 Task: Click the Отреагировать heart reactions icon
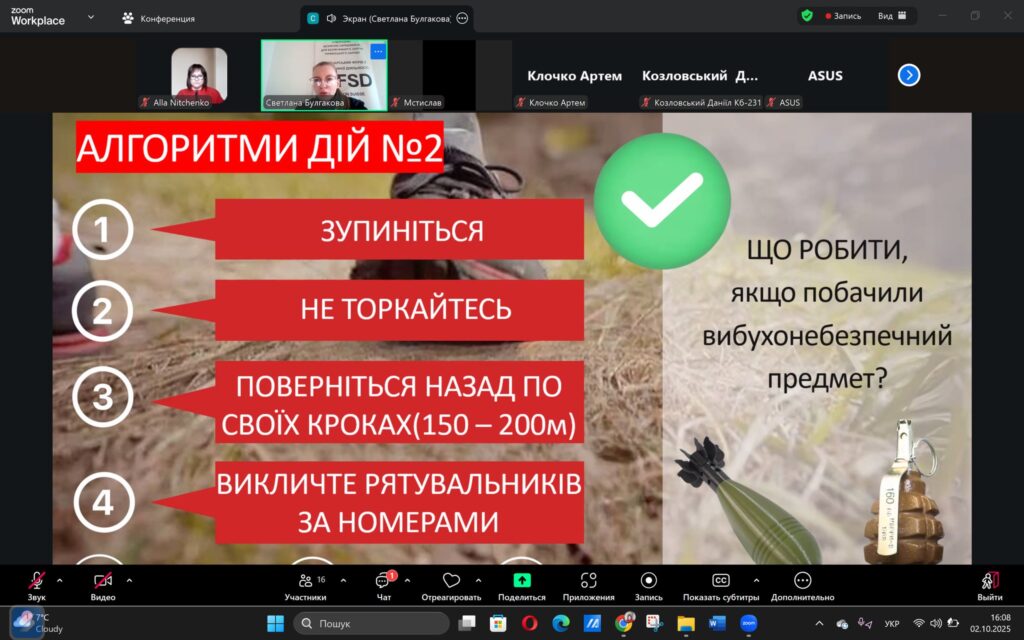[x=451, y=581]
